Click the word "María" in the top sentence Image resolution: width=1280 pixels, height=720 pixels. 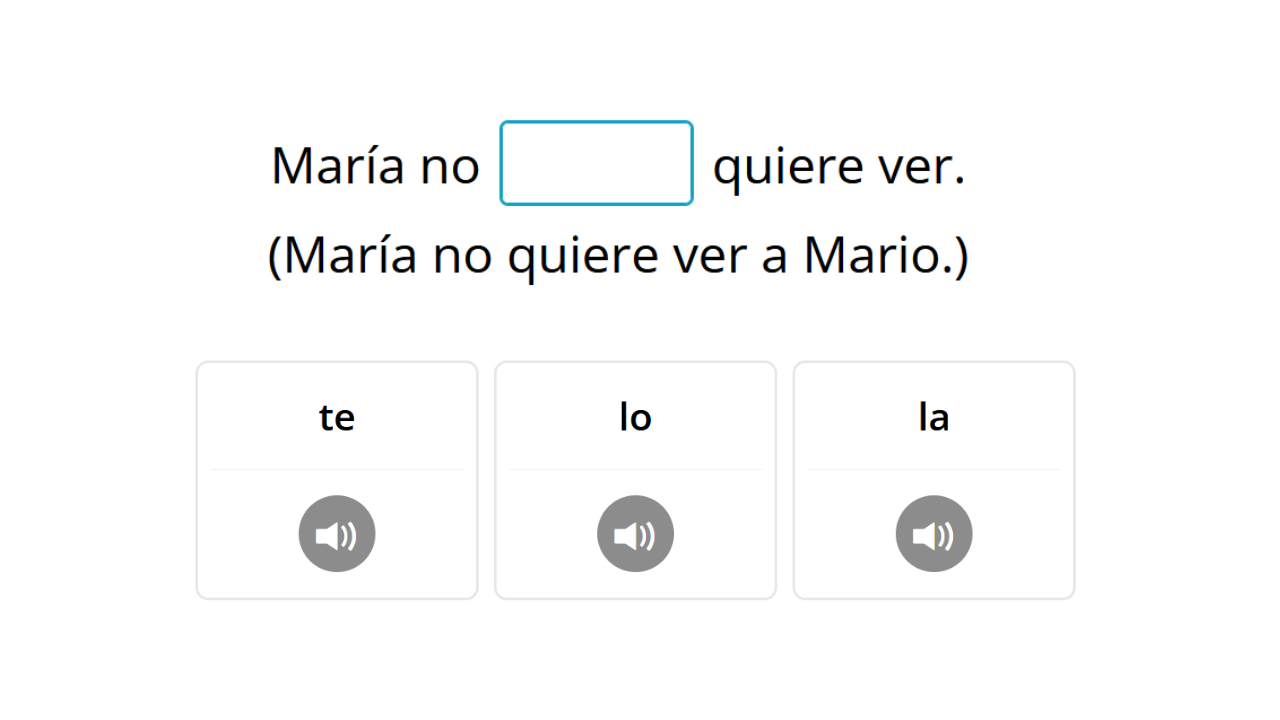click(x=337, y=165)
